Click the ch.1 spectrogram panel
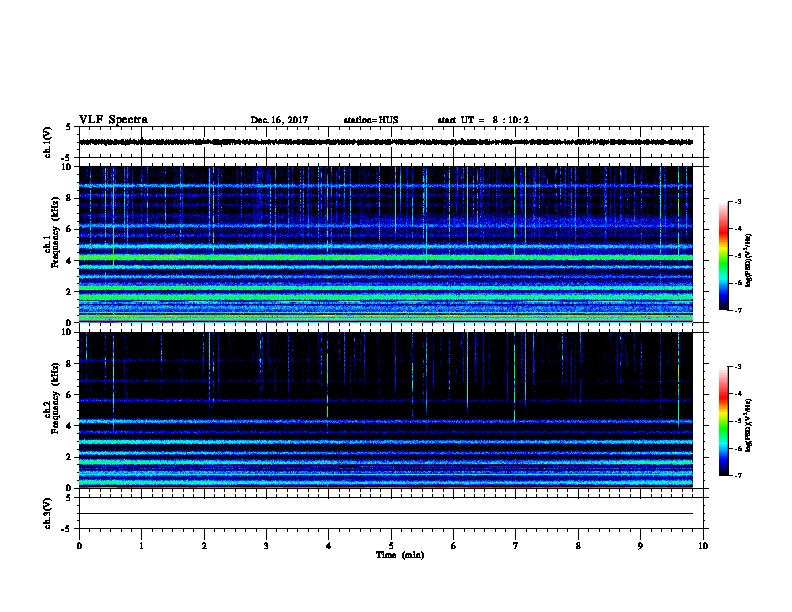 pos(386,244)
